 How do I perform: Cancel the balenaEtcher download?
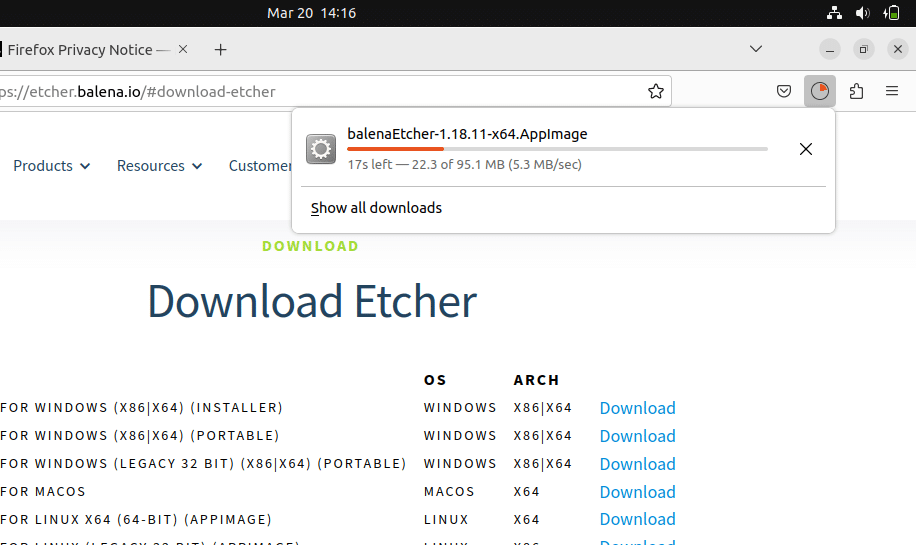tap(806, 149)
